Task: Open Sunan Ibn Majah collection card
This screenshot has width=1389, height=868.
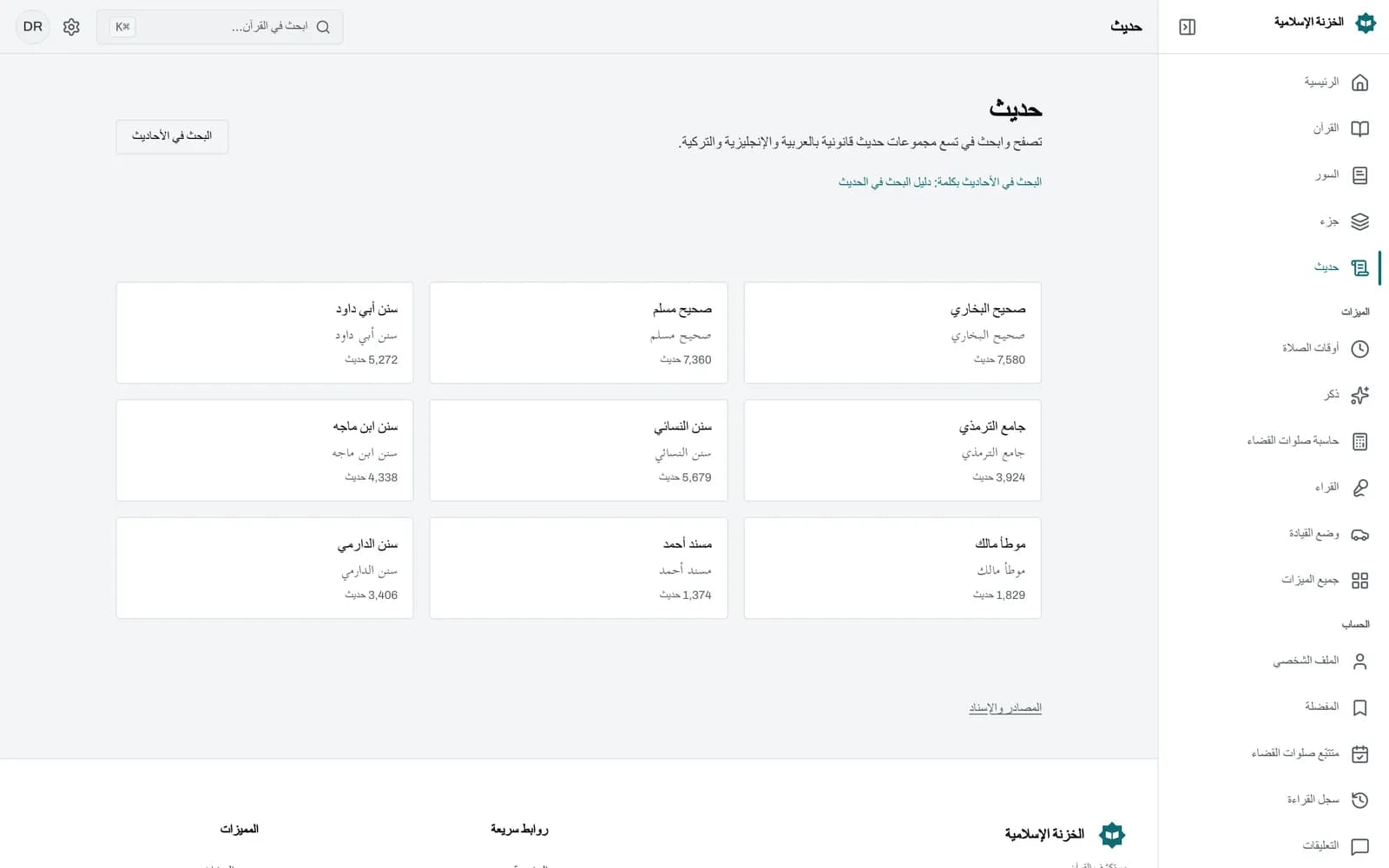Action: 265,450
